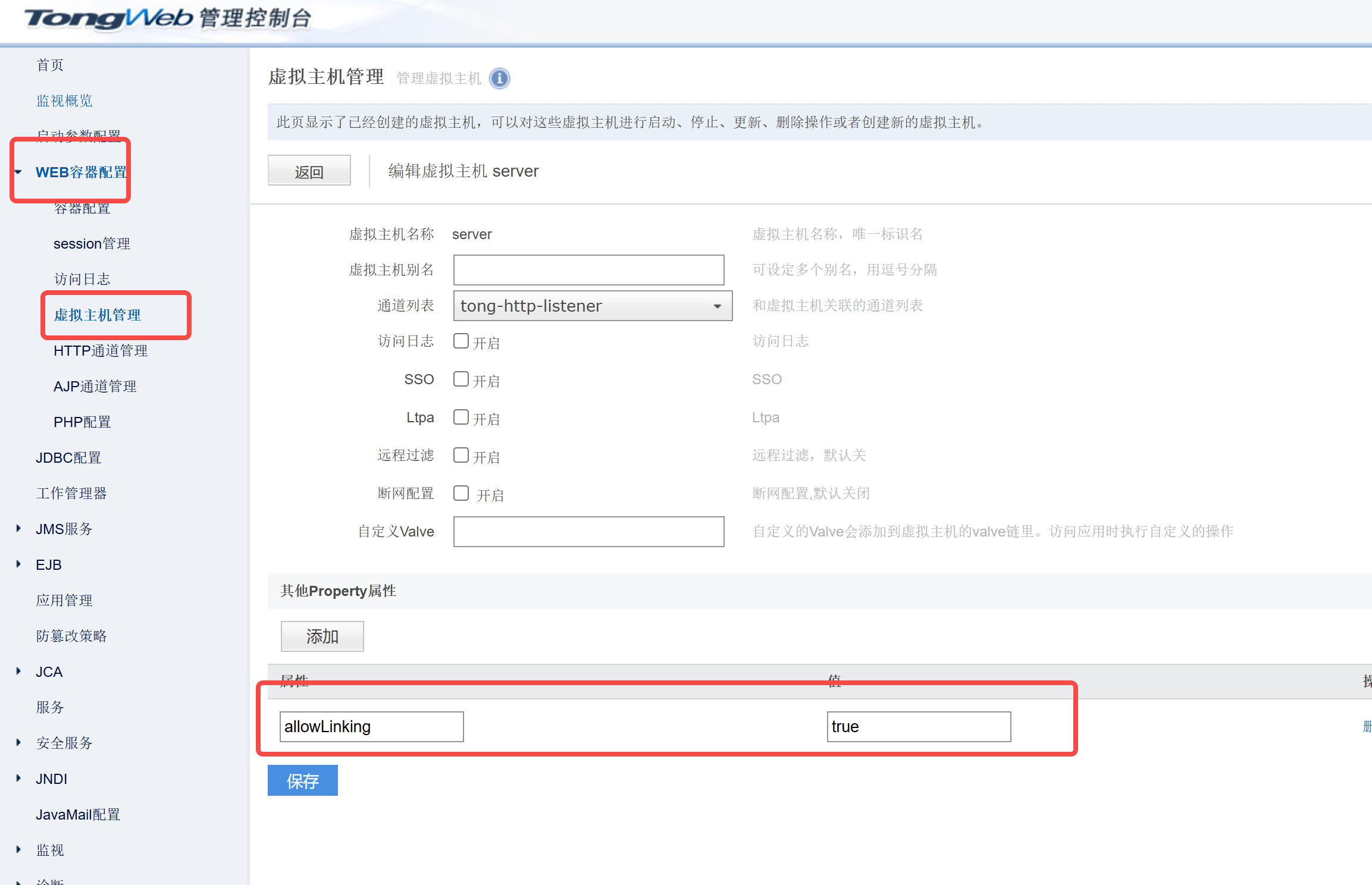The image size is (1372, 885).
Task: Click the 返回 button
Action: [309, 170]
